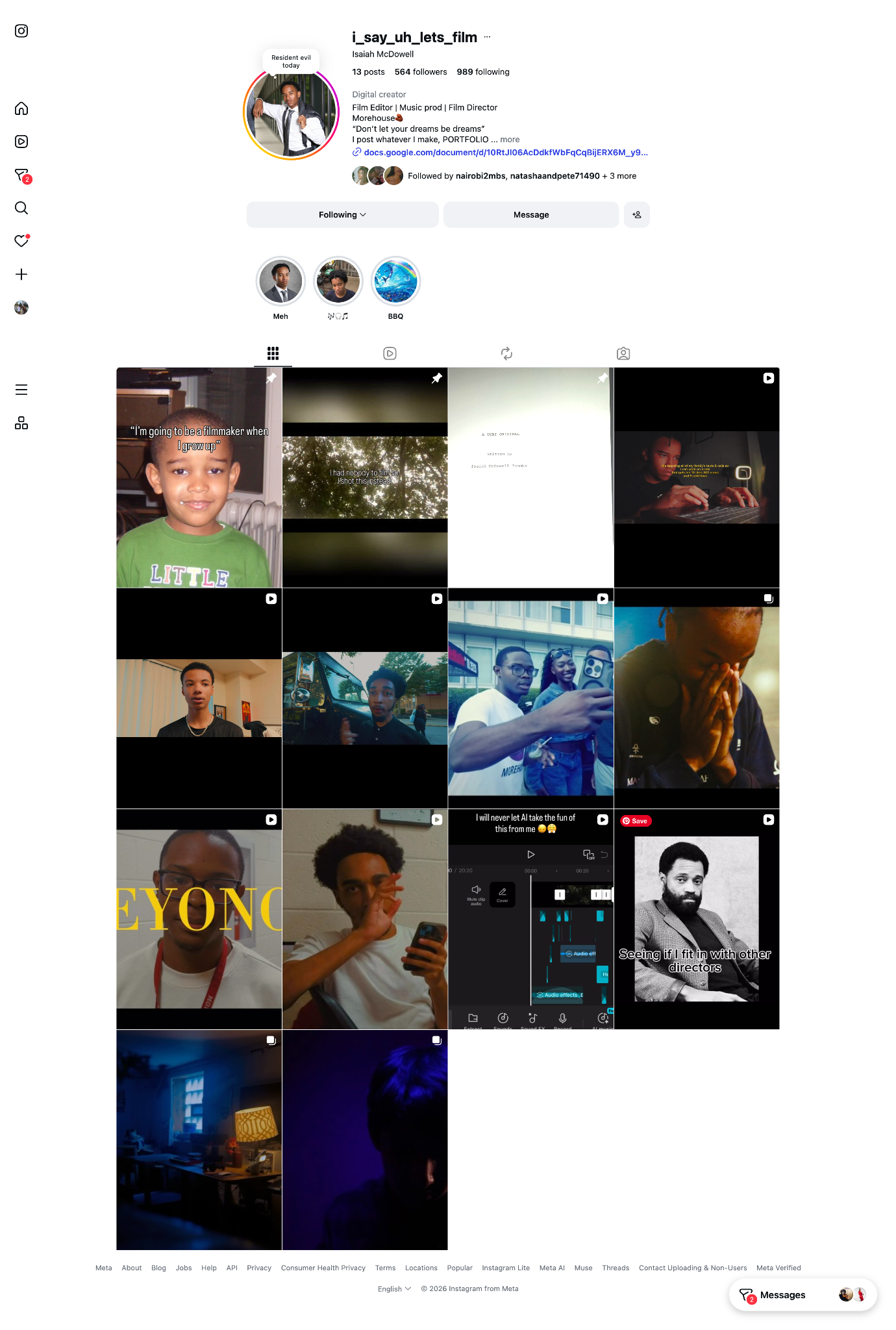Open 'Followed by nairobi2mbs' mutual followers text

522,176
